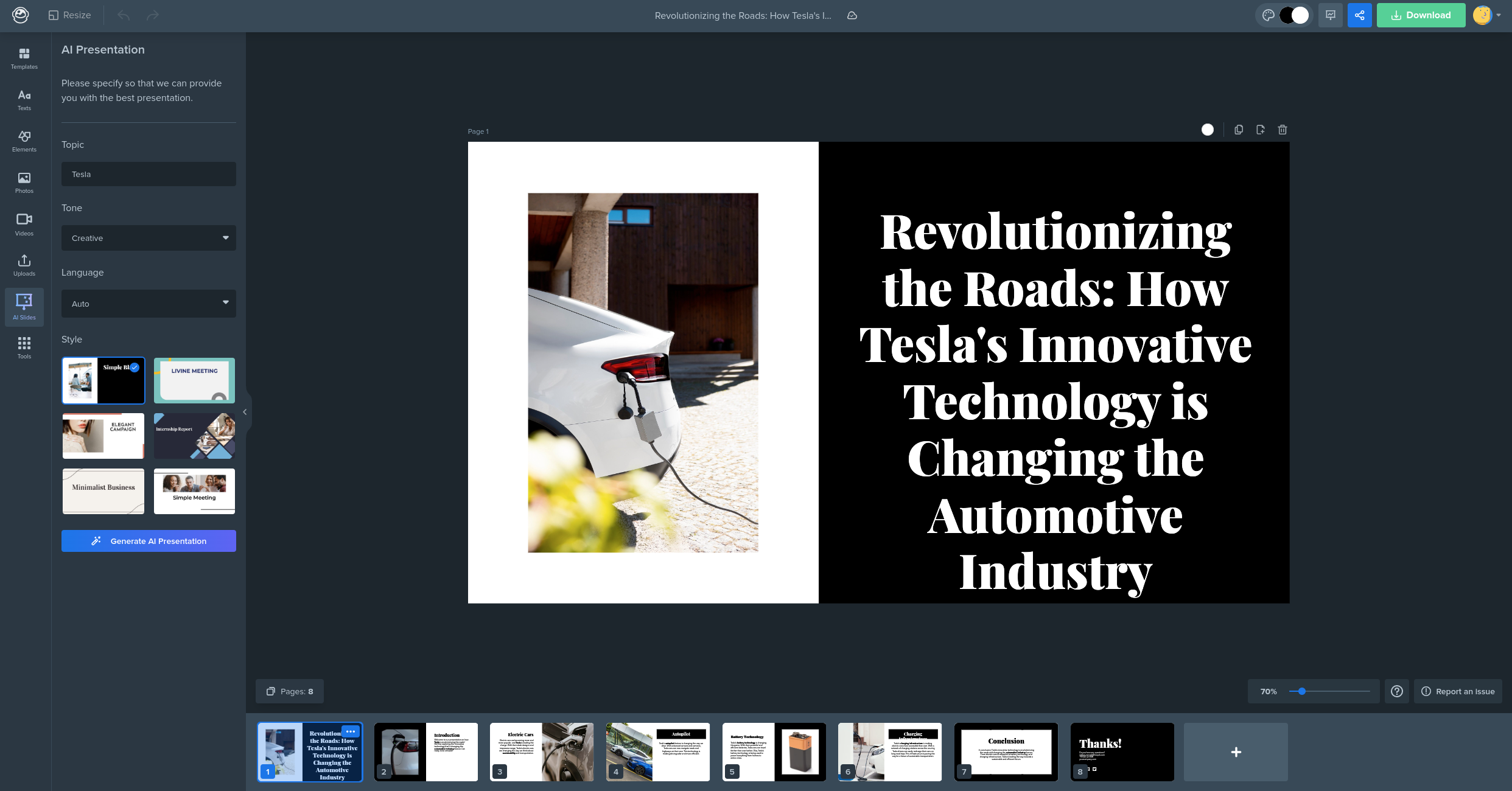Adjust the 70% zoom slider
Viewport: 1512px width, 791px height.
(1302, 691)
